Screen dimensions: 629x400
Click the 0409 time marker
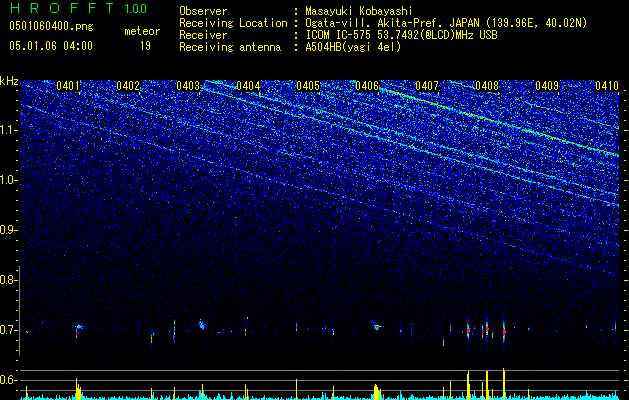point(547,86)
